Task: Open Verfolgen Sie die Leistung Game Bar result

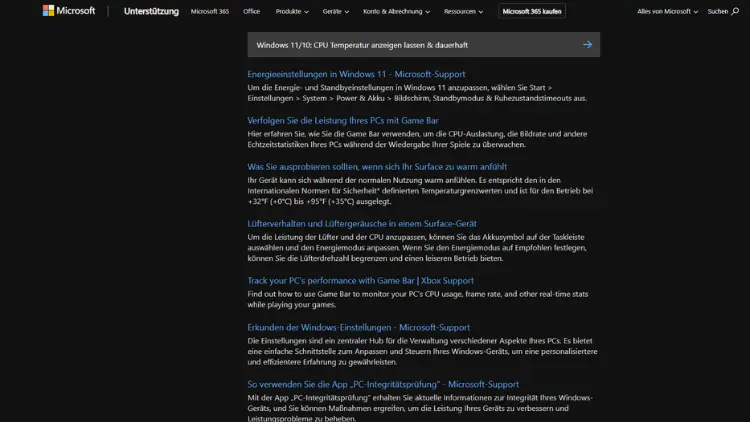Action: (342, 121)
